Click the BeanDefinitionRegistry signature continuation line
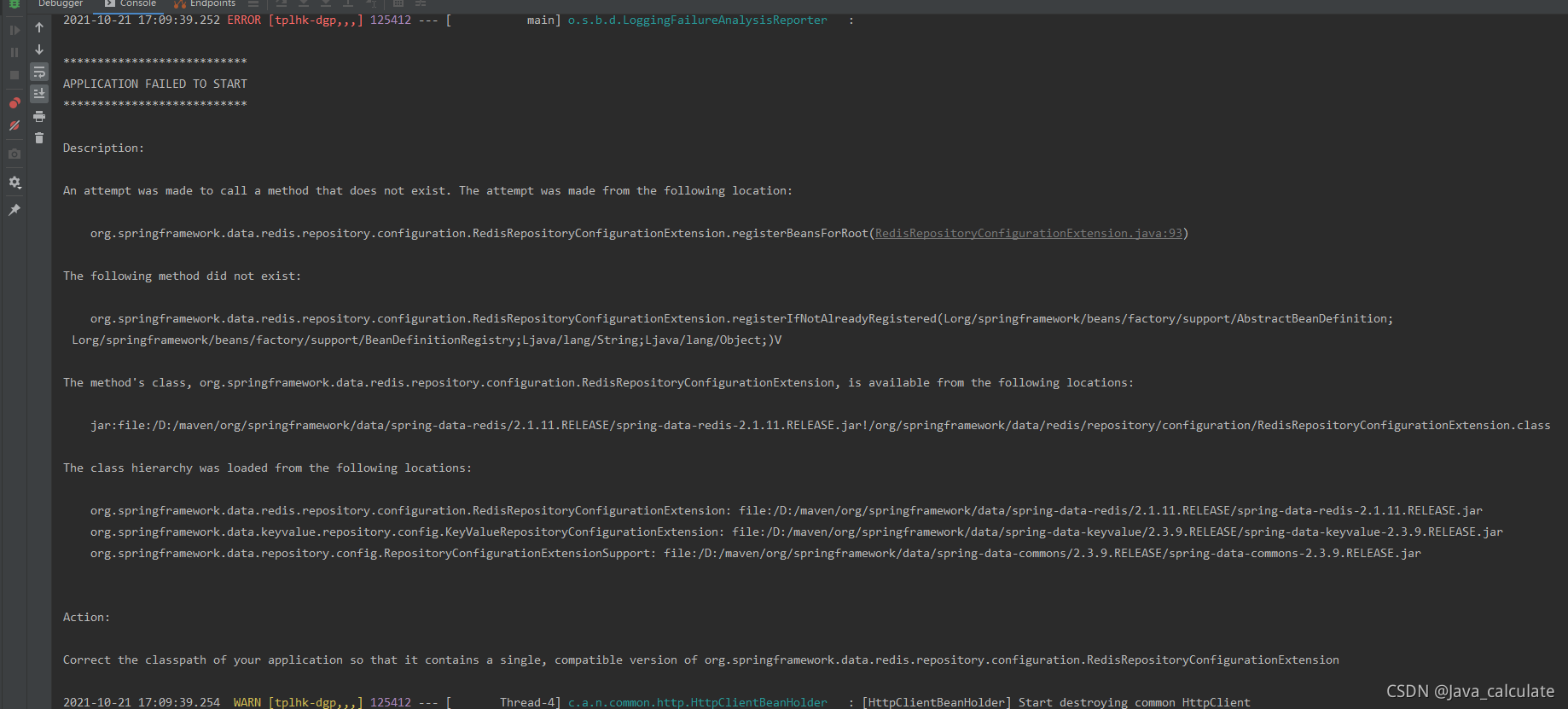Screen dimensions: 1568x709 [x=427, y=340]
